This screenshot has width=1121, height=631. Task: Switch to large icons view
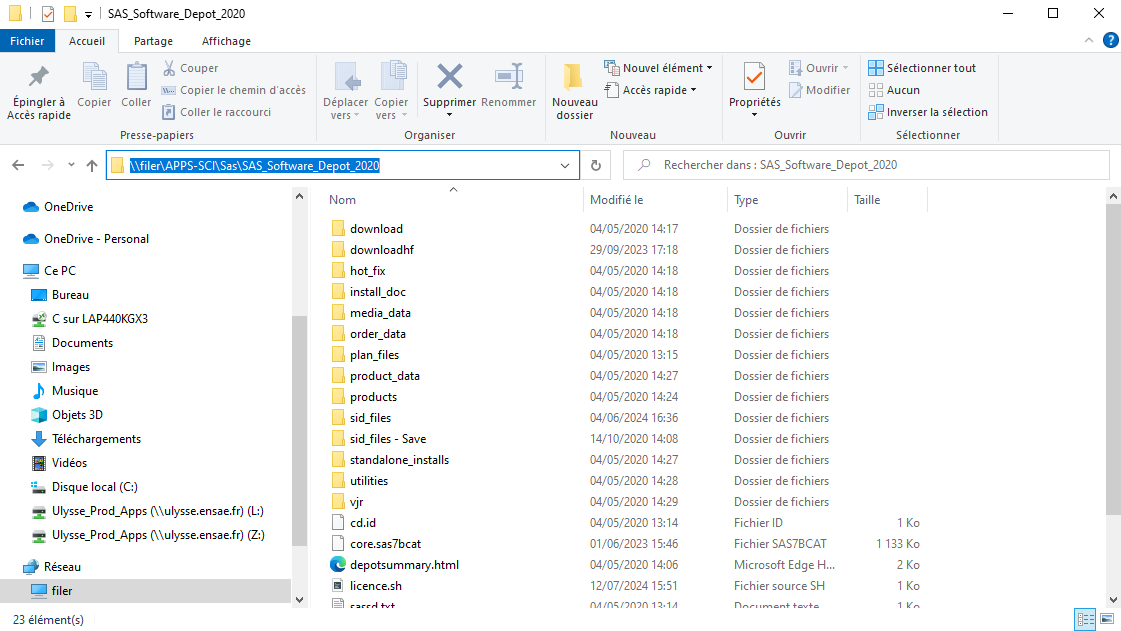pyautogui.click(x=1107, y=620)
